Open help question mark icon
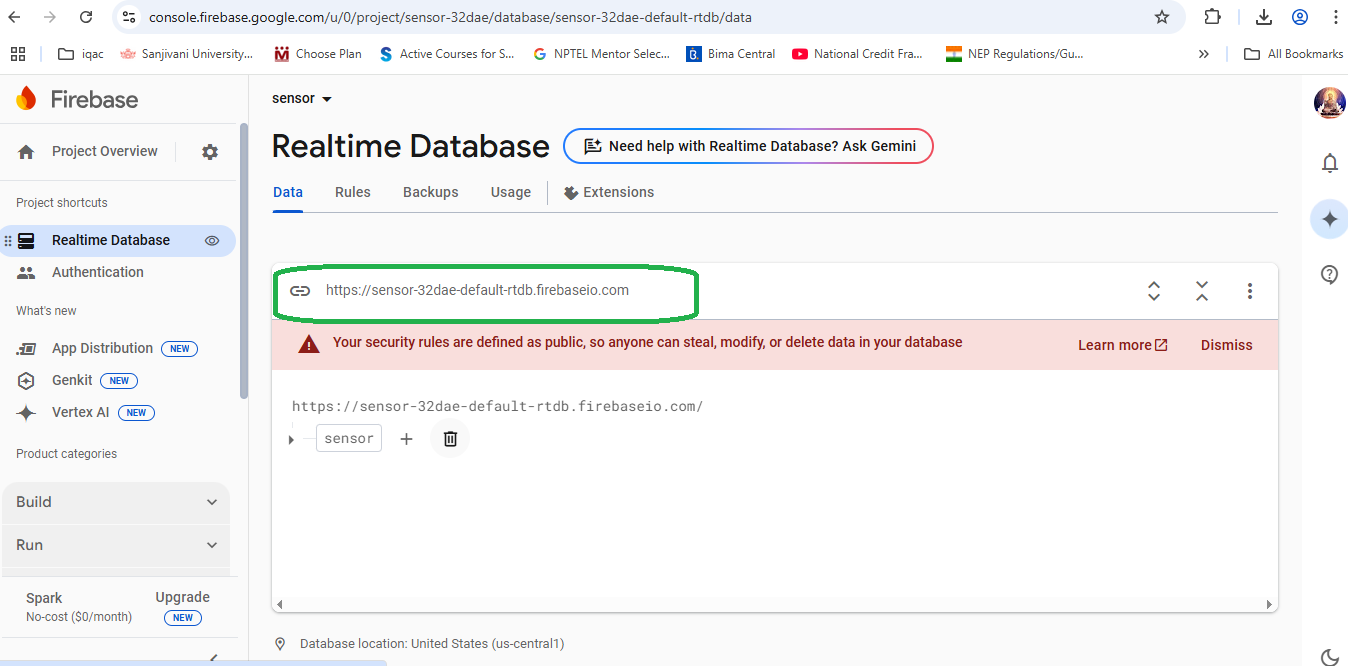This screenshot has width=1348, height=666. pyautogui.click(x=1330, y=274)
